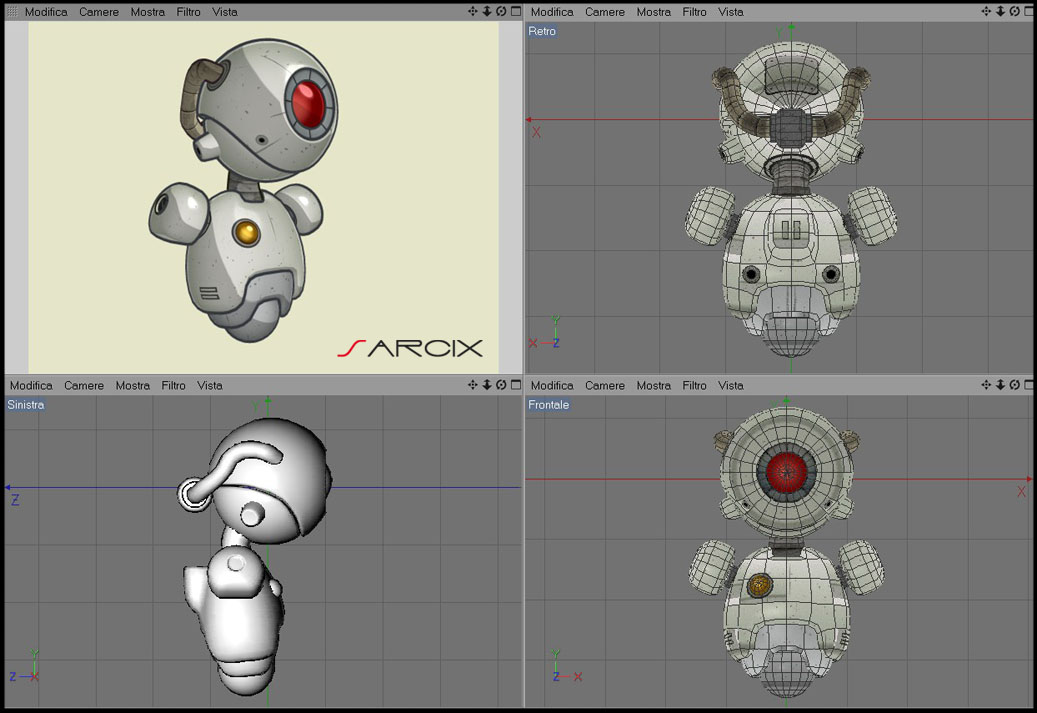Image resolution: width=1037 pixels, height=713 pixels.
Task: Toggle maximize icon of the Retro viewport
Action: click(x=1029, y=11)
